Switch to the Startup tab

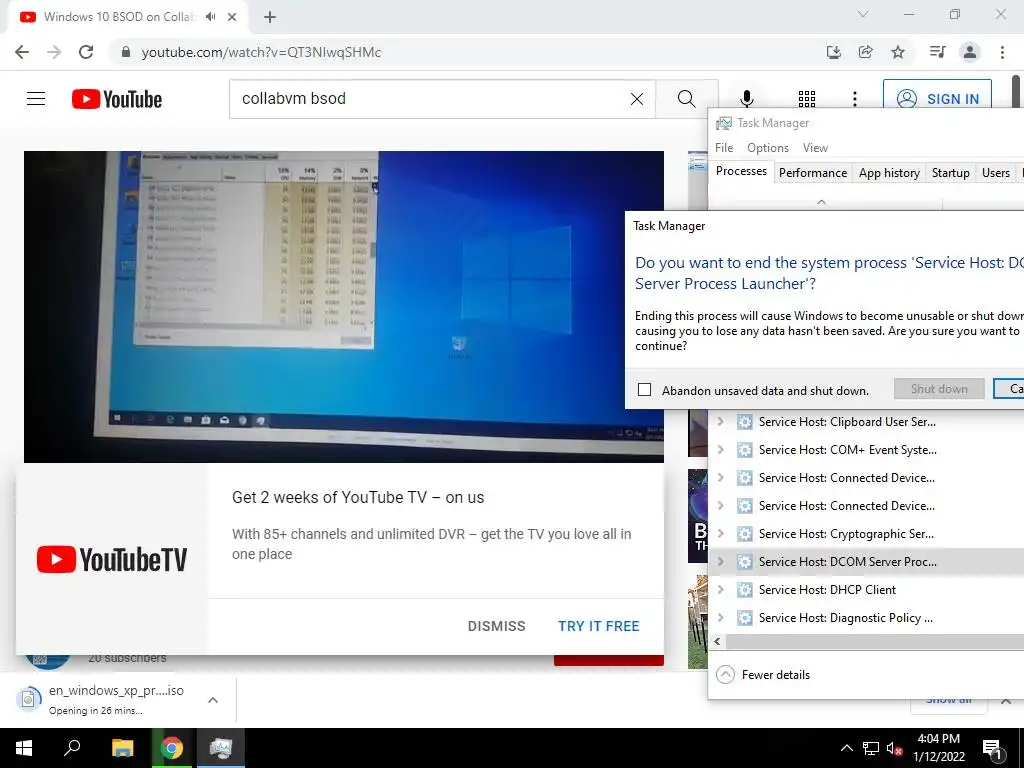coord(950,173)
